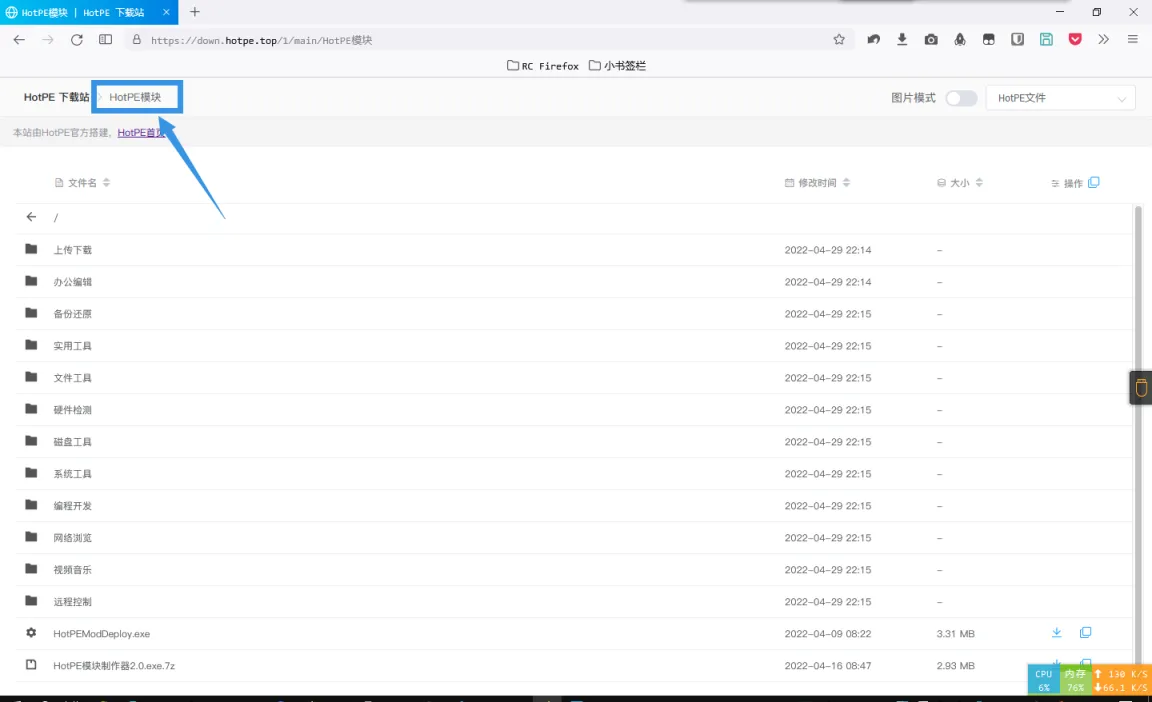1152x702 pixels.
Task: Toggle the 图片模式 switch
Action: (x=961, y=98)
